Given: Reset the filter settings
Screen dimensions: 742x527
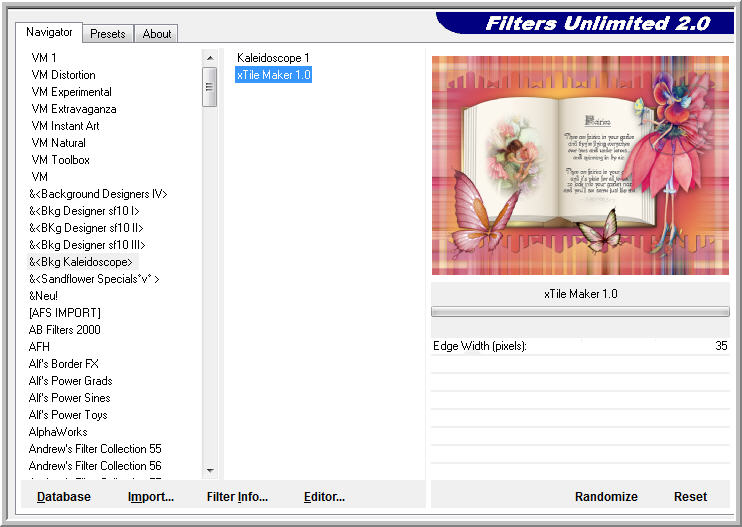Looking at the screenshot, I should click(690, 497).
